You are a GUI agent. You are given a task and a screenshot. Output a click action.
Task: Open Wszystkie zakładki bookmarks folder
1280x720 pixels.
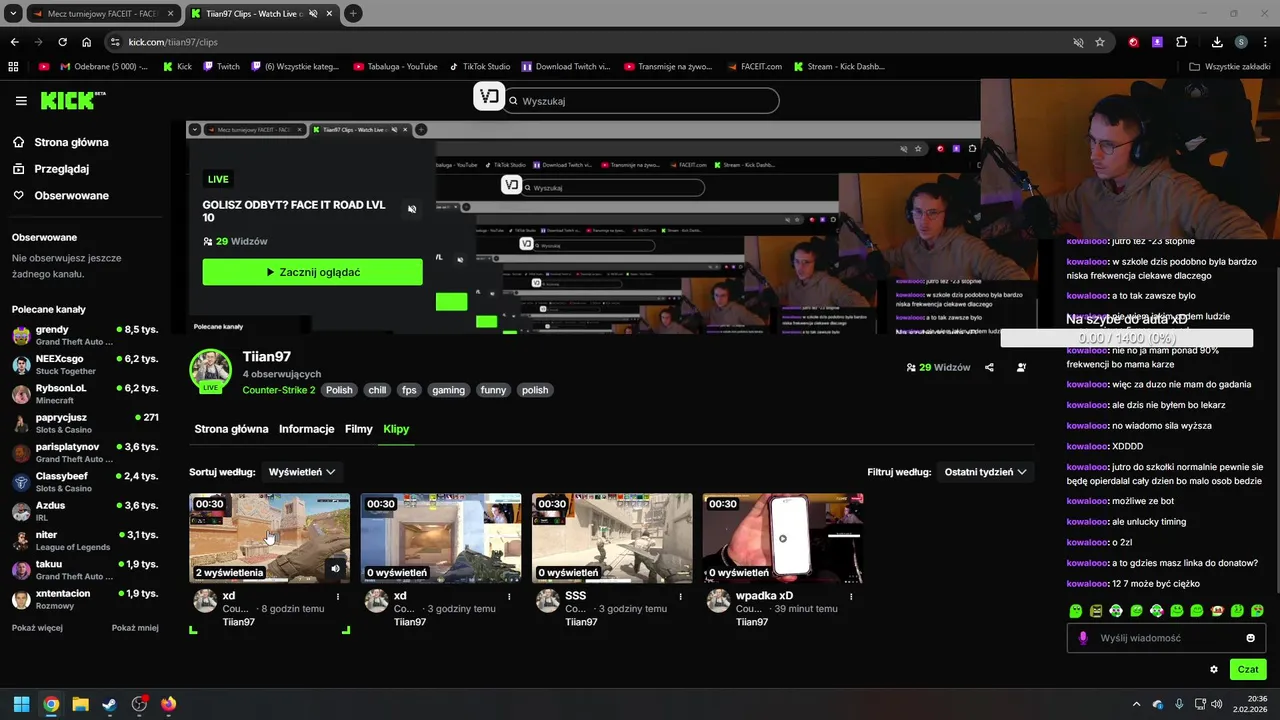[x=1230, y=67]
